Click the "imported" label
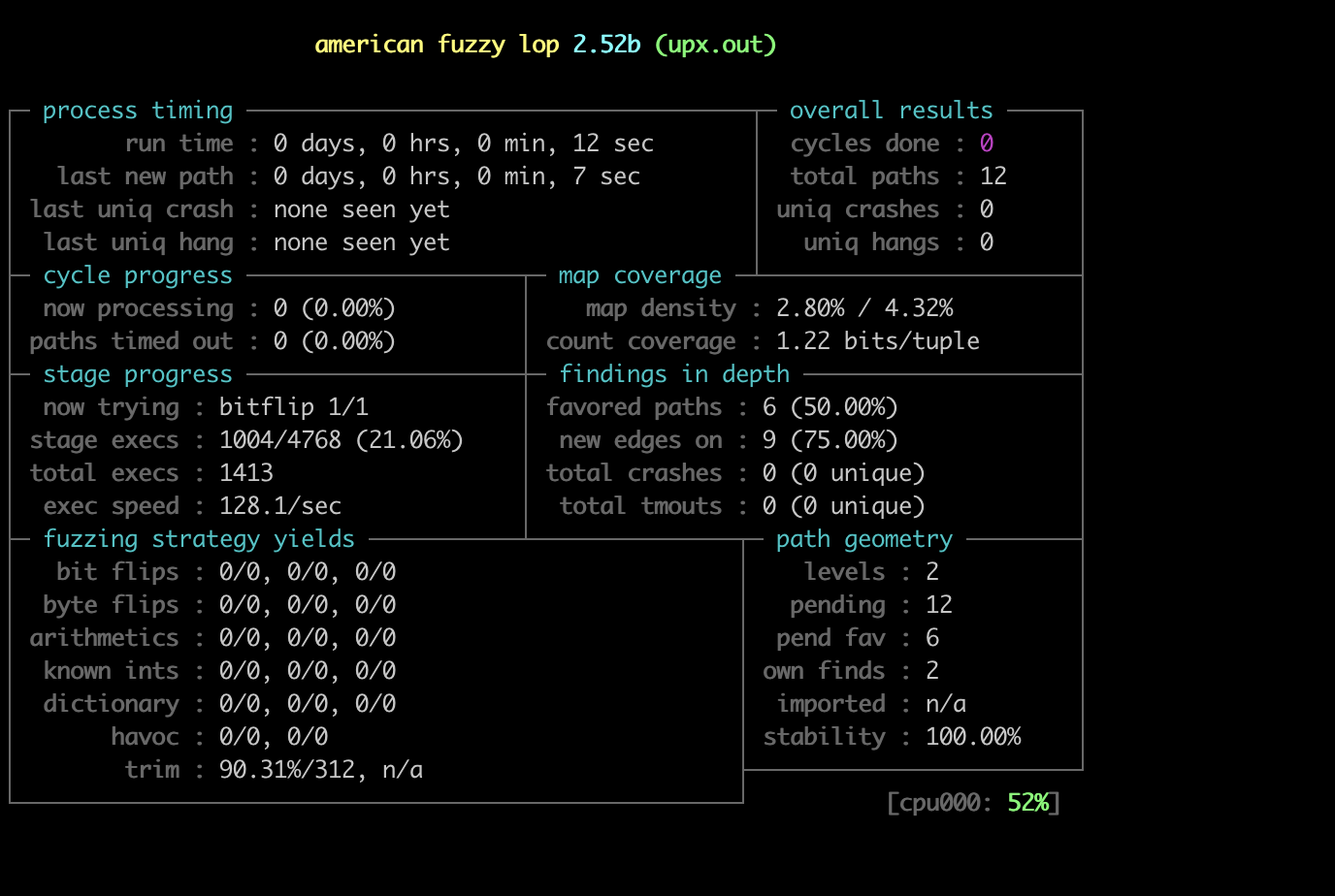This screenshot has width=1335, height=896. point(831,704)
